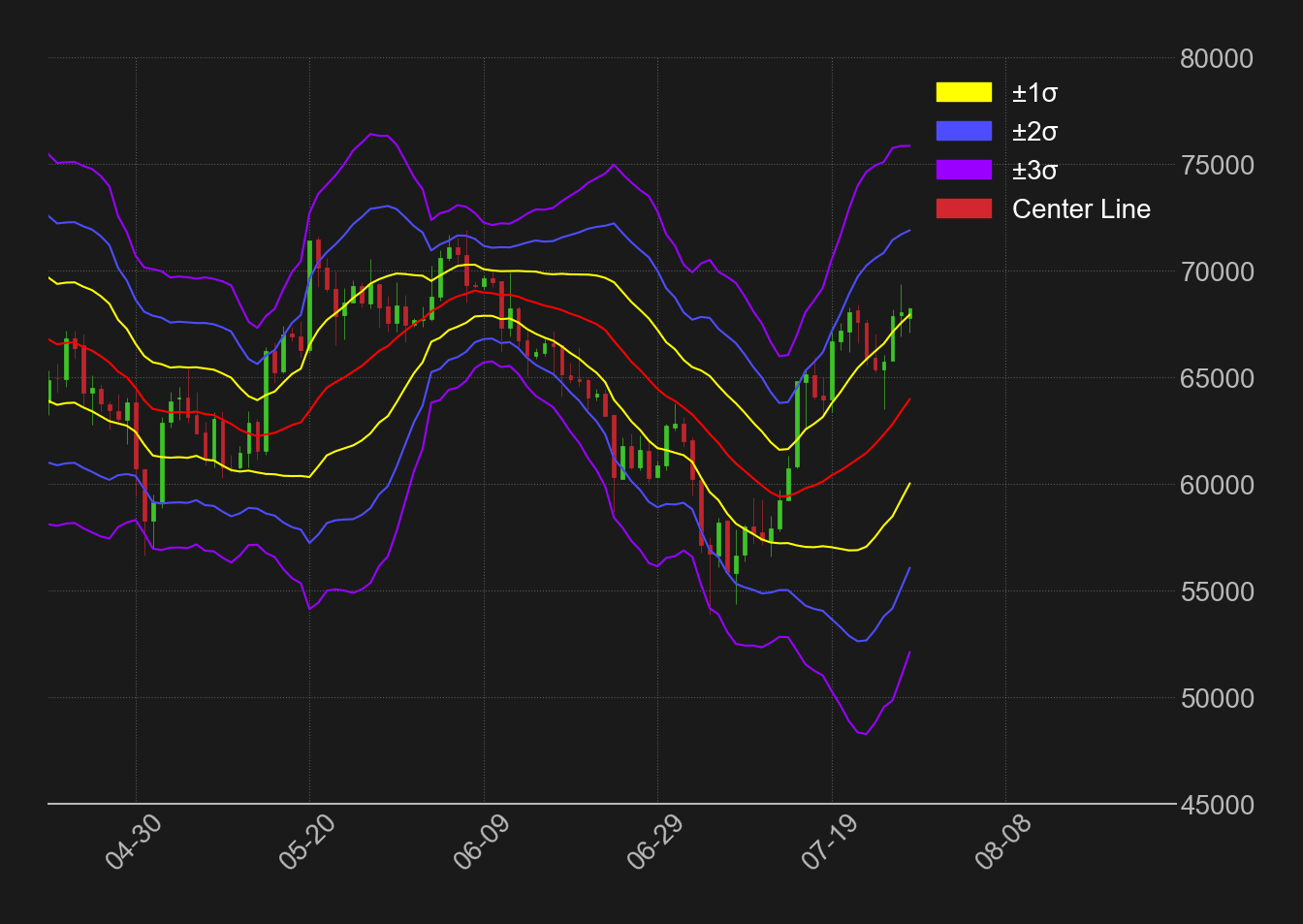Click the 65000 price axis label

(1216, 378)
